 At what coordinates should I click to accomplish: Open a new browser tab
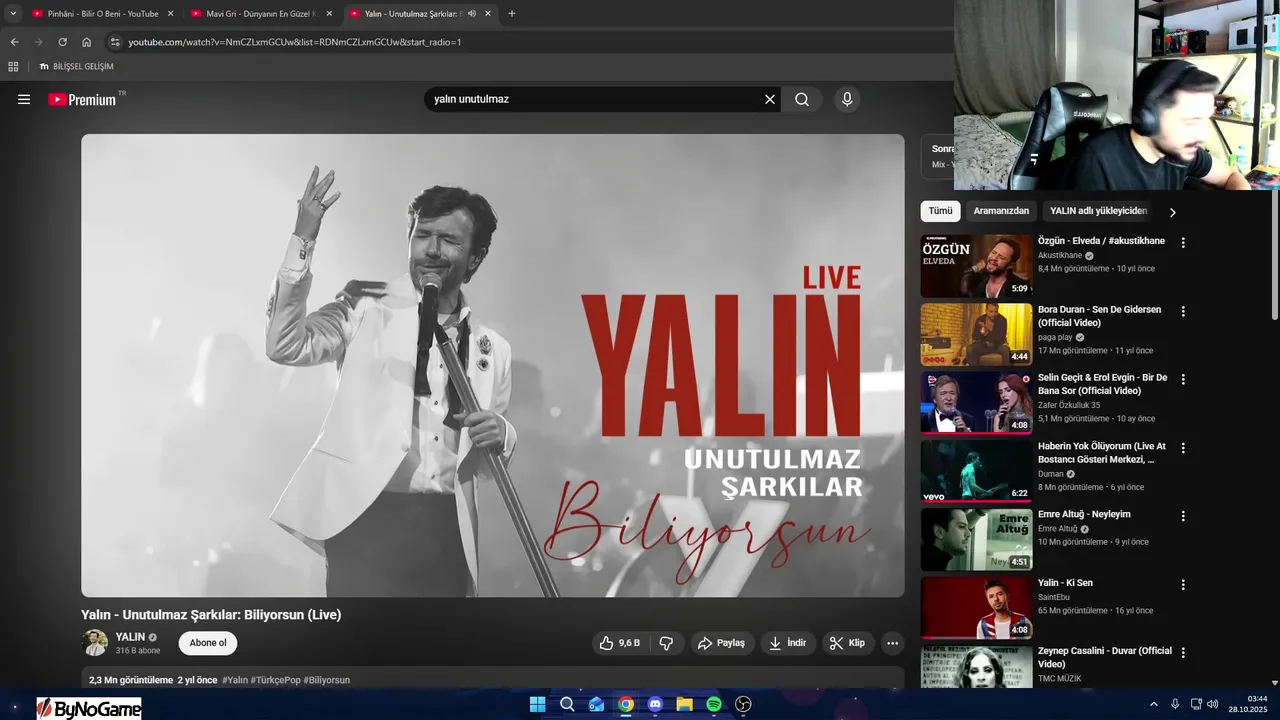(512, 14)
